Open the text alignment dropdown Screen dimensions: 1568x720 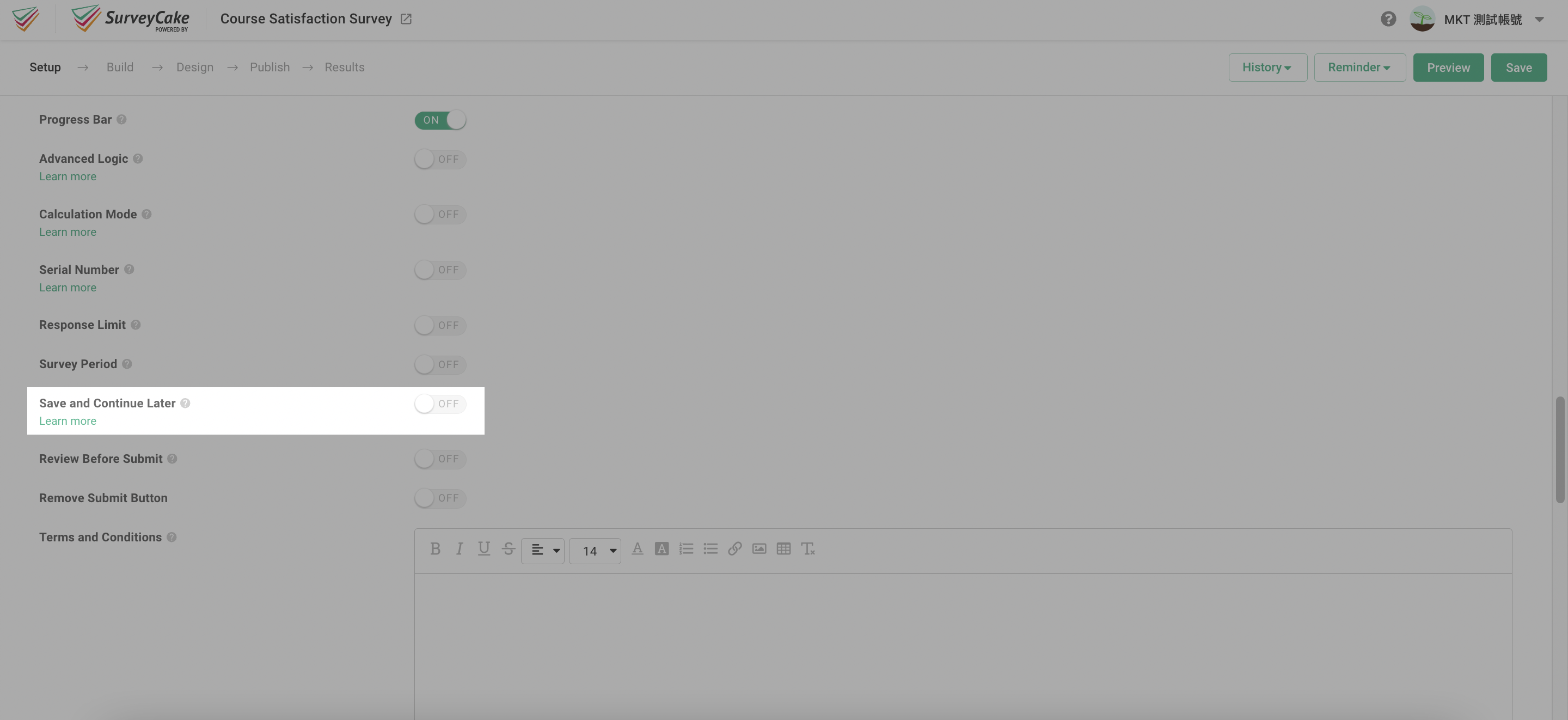542,550
